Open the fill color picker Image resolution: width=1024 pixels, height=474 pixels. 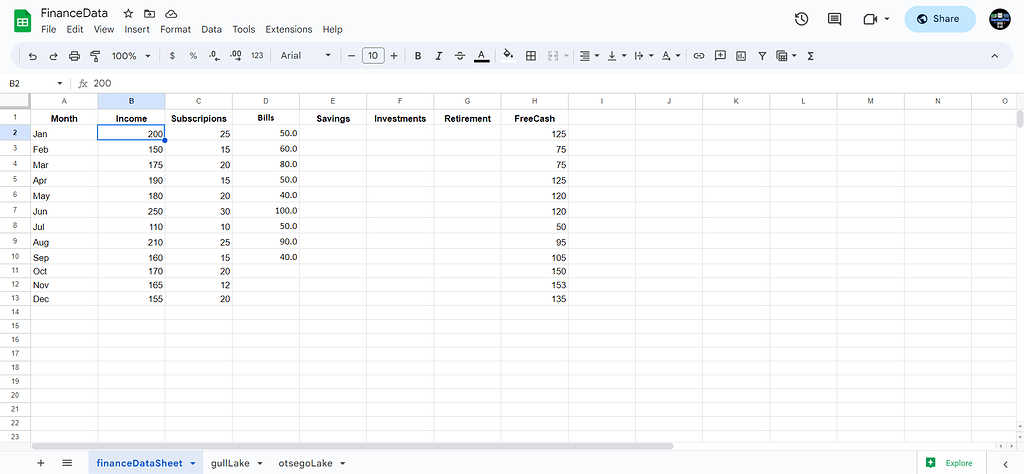point(508,56)
